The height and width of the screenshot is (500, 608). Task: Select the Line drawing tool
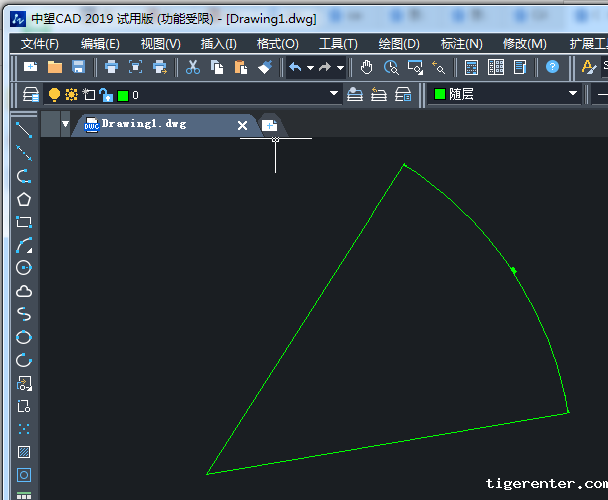click(24, 131)
